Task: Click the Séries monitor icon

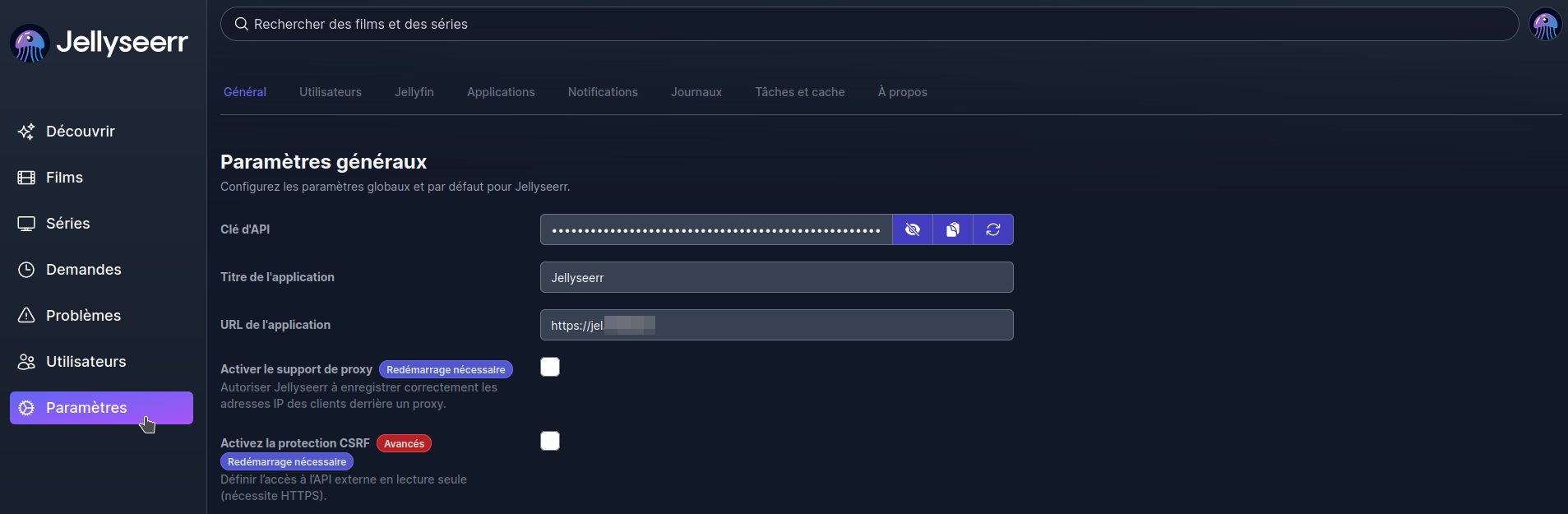Action: 26,224
